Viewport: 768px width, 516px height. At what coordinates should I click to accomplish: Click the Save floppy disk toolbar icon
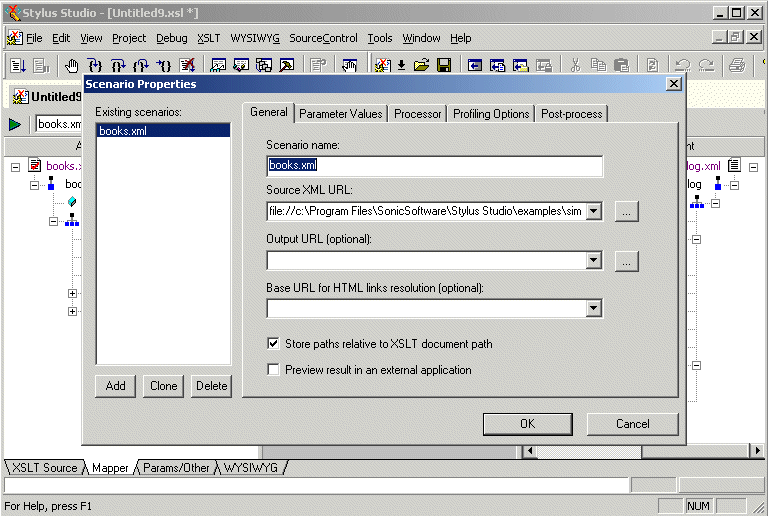click(443, 66)
